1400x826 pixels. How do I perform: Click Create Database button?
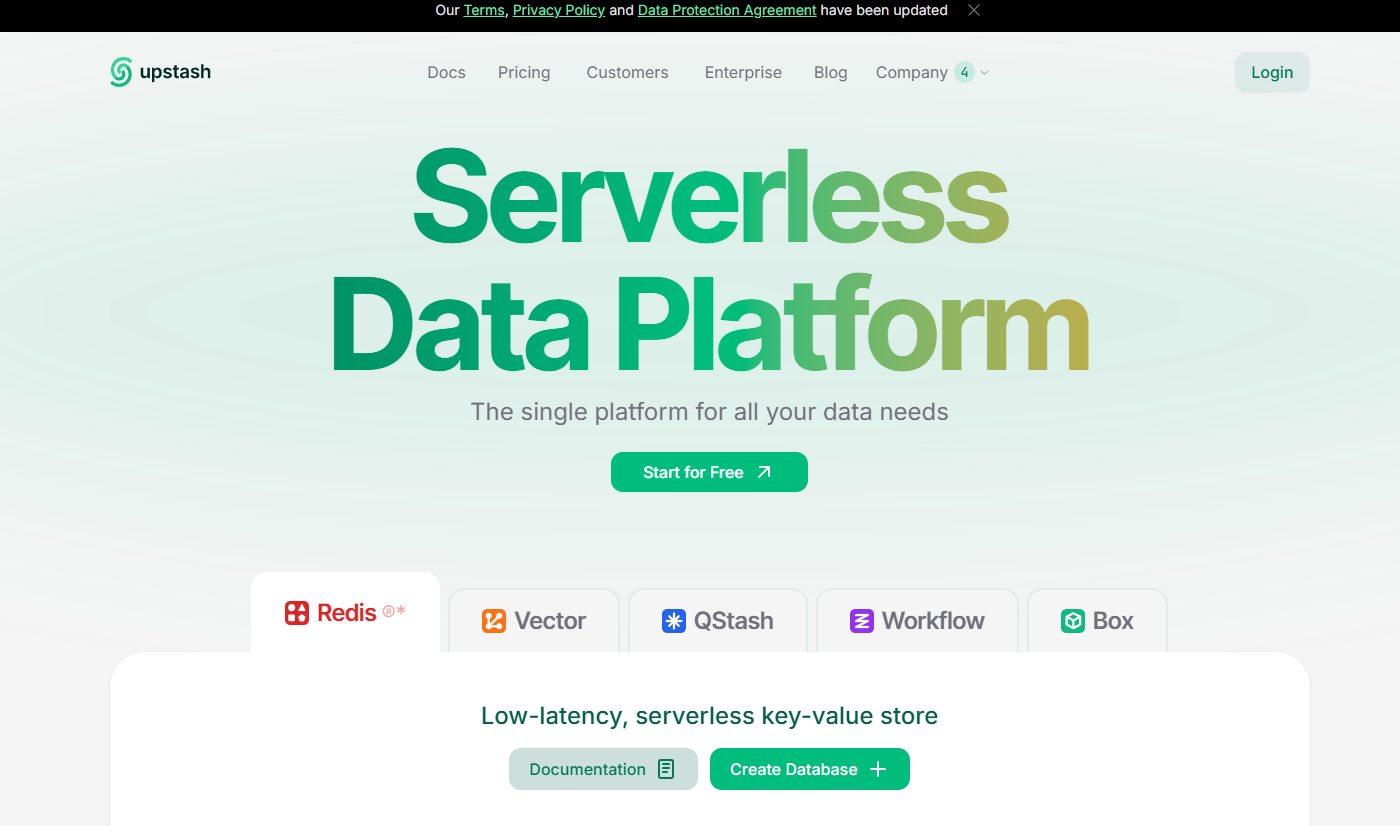click(810, 769)
